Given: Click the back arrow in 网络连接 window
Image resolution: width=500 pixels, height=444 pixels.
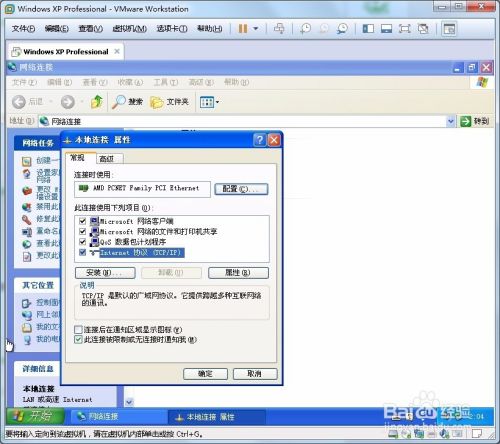Looking at the screenshot, I should pyautogui.click(x=19, y=102).
